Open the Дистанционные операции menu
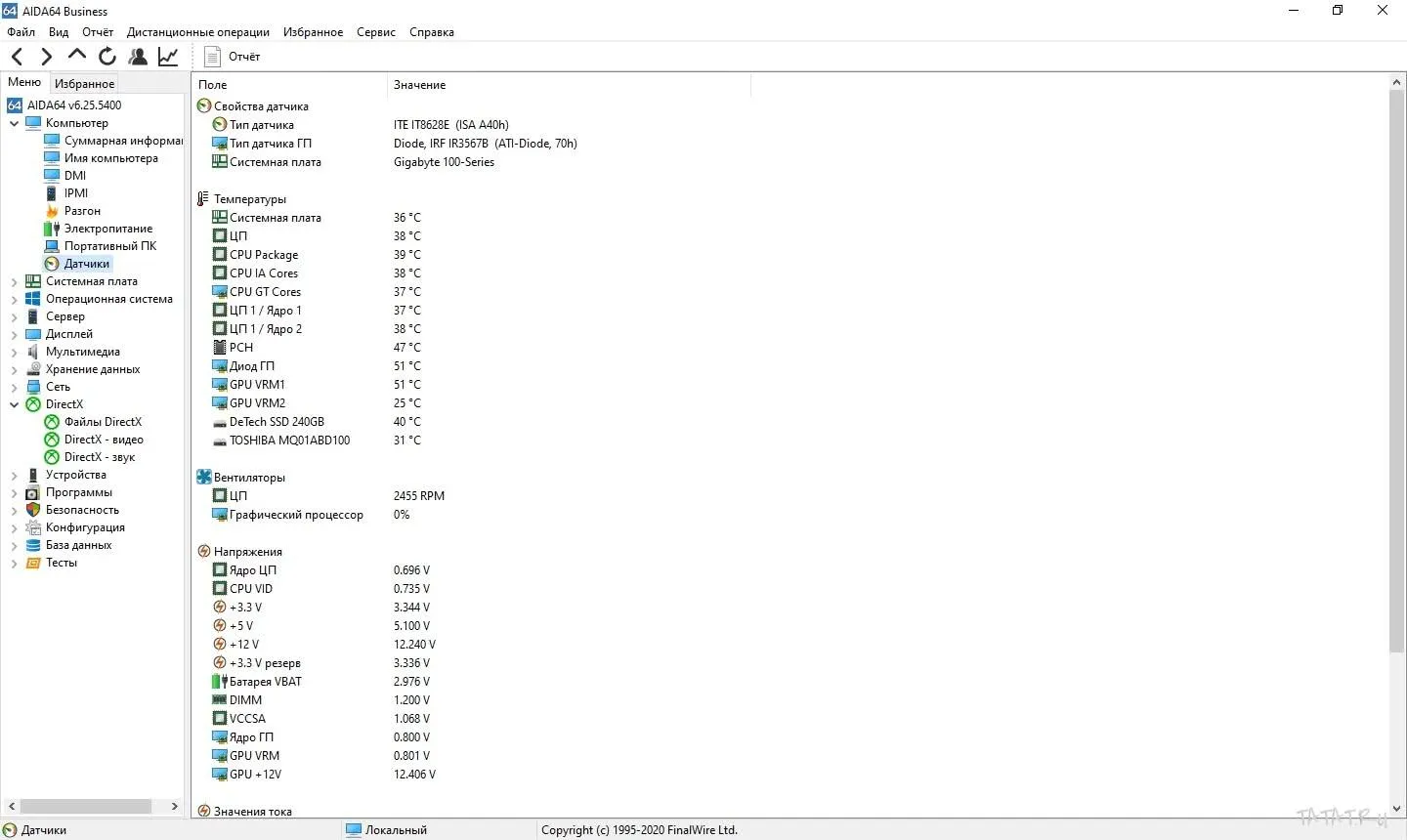Screen dimensions: 1407x840 (x=198, y=32)
